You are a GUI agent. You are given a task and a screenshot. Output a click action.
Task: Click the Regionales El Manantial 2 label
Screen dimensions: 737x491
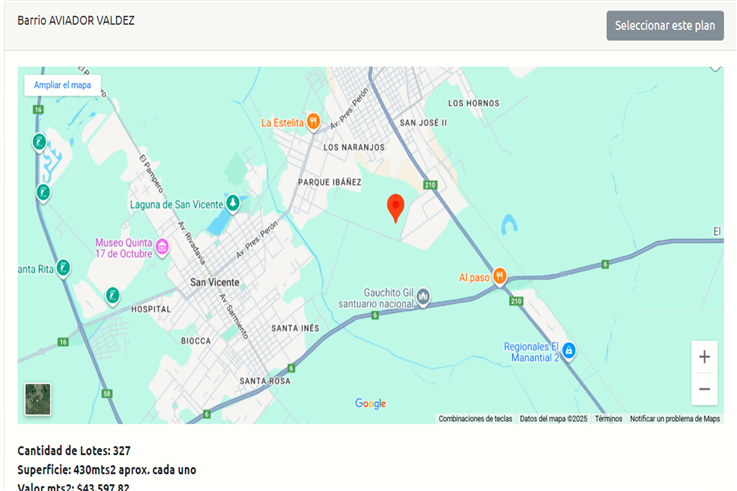click(x=532, y=352)
